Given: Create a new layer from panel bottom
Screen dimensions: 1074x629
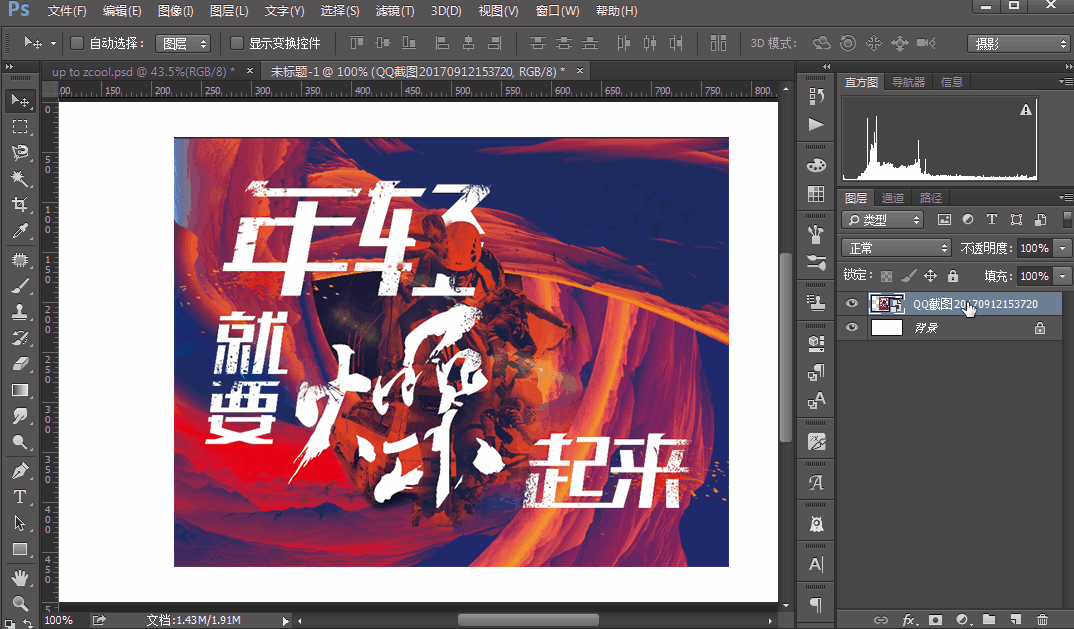Looking at the screenshot, I should click(x=1016, y=619).
